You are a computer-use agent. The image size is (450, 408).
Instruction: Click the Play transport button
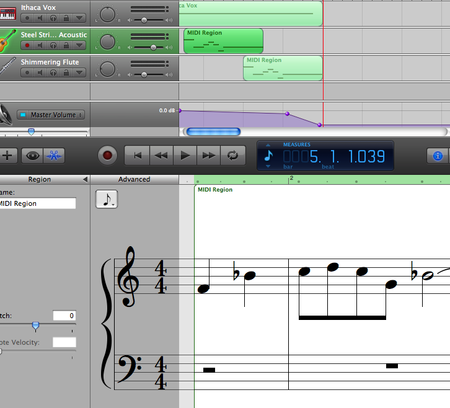(x=185, y=155)
